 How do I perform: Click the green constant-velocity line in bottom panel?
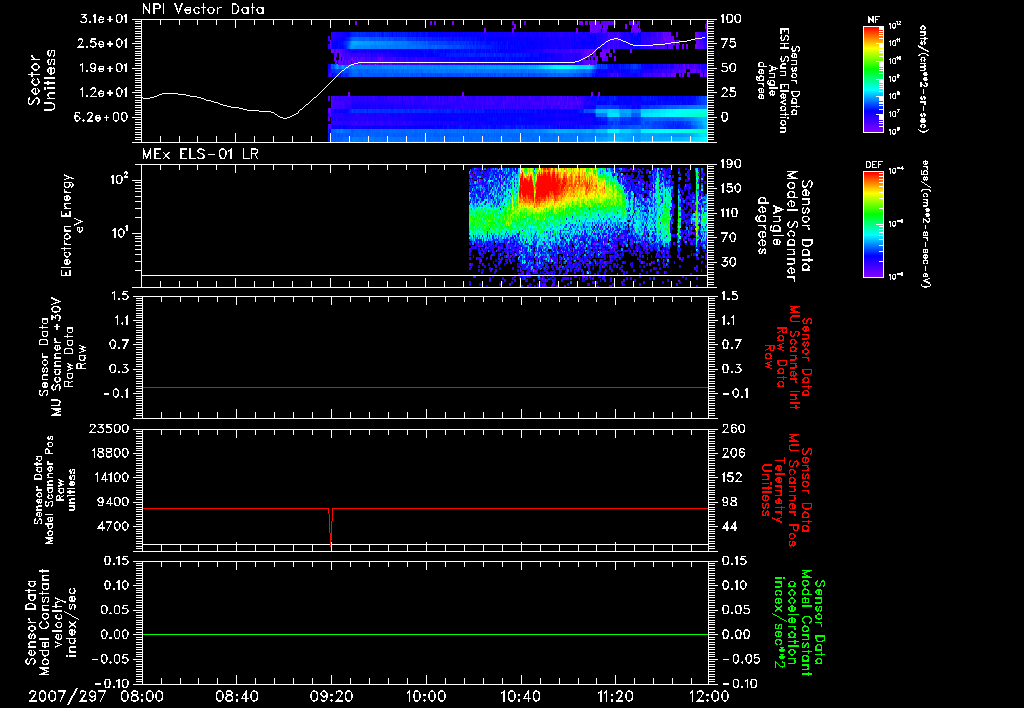click(x=425, y=634)
